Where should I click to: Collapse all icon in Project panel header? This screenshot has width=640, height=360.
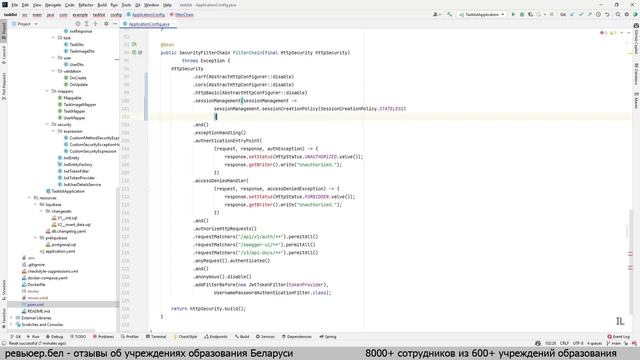pyautogui.click(x=95, y=24)
